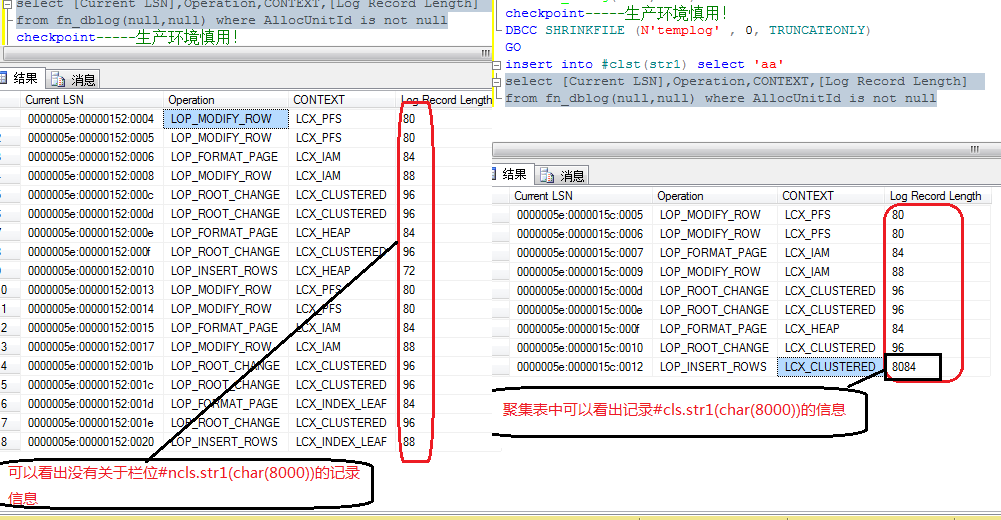Select cell 0000005e:00000152:0006
The width and height of the screenshot is (1001, 520).
(91, 157)
